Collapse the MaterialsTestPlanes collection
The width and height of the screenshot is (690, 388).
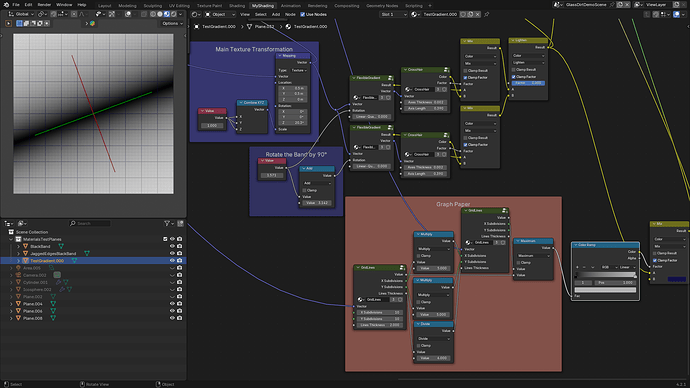[x=11, y=239]
